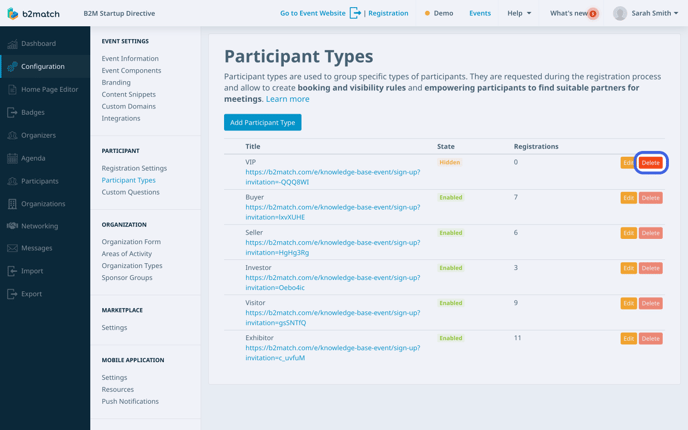
Task: Open Event Components settings
Action: coord(131,70)
